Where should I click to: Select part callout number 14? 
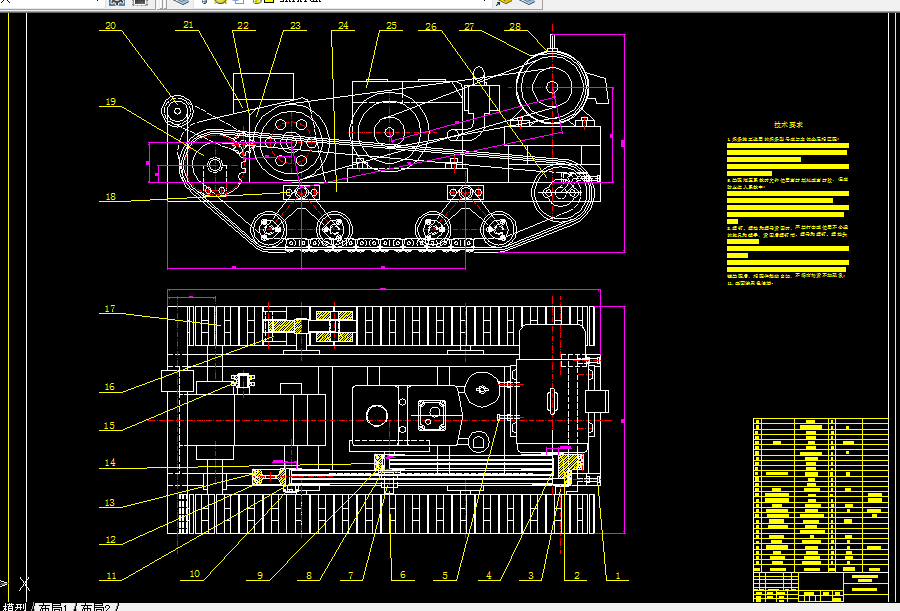[110, 463]
